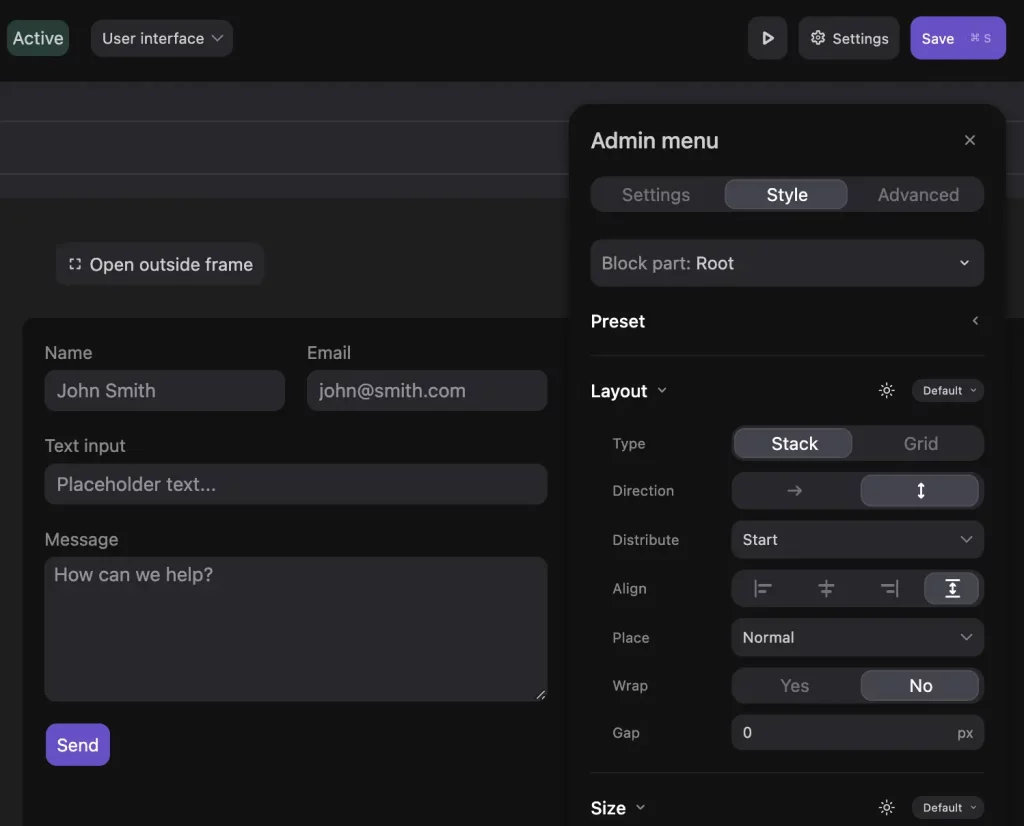1024x826 pixels.
Task: Select Stack as the layout type
Action: pyautogui.click(x=793, y=443)
